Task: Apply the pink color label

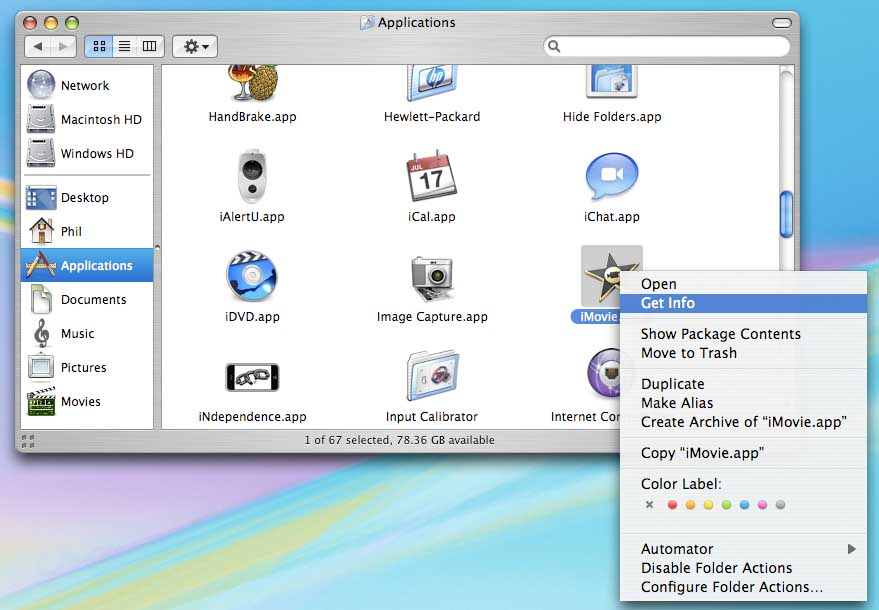Action: pos(762,505)
